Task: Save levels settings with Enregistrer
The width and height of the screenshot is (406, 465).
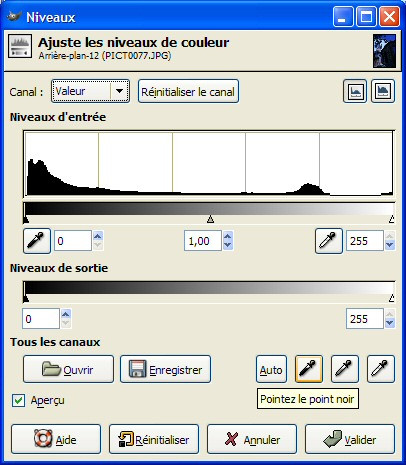Action: coord(165,369)
